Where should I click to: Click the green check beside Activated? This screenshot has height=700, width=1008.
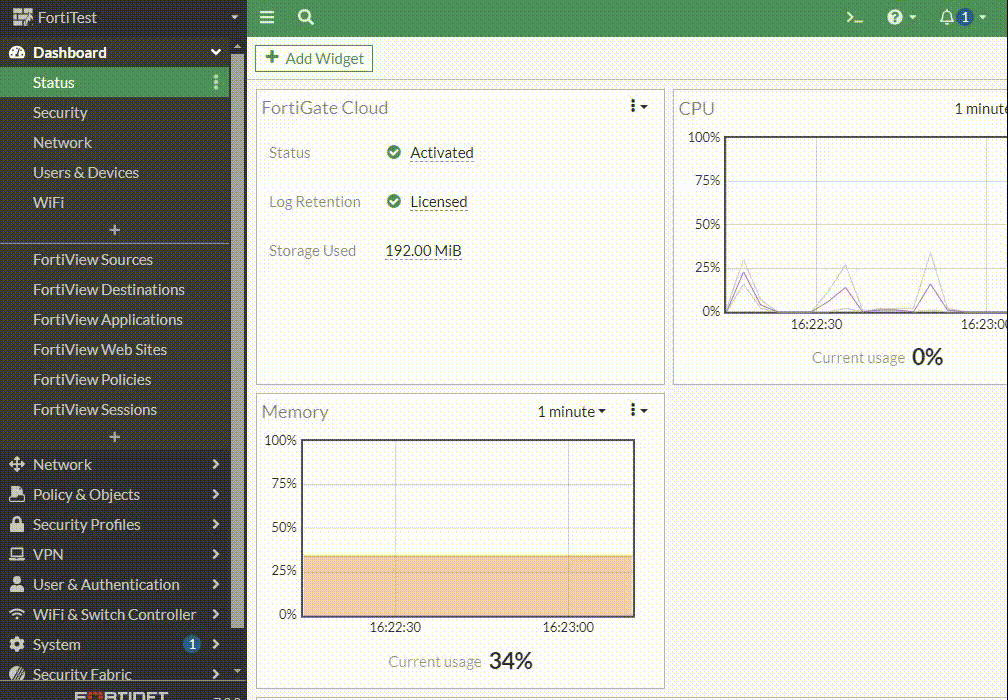(394, 152)
